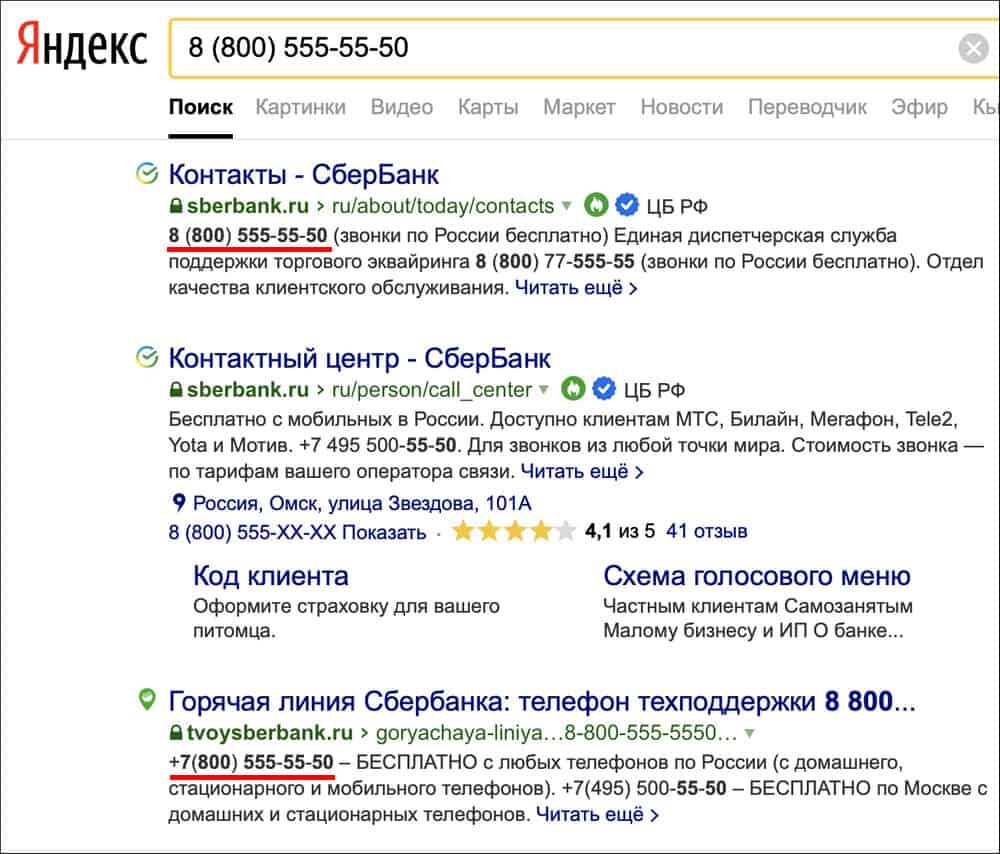Open the 41 отзыв reviews link
This screenshot has width=1000, height=854.
tap(706, 531)
